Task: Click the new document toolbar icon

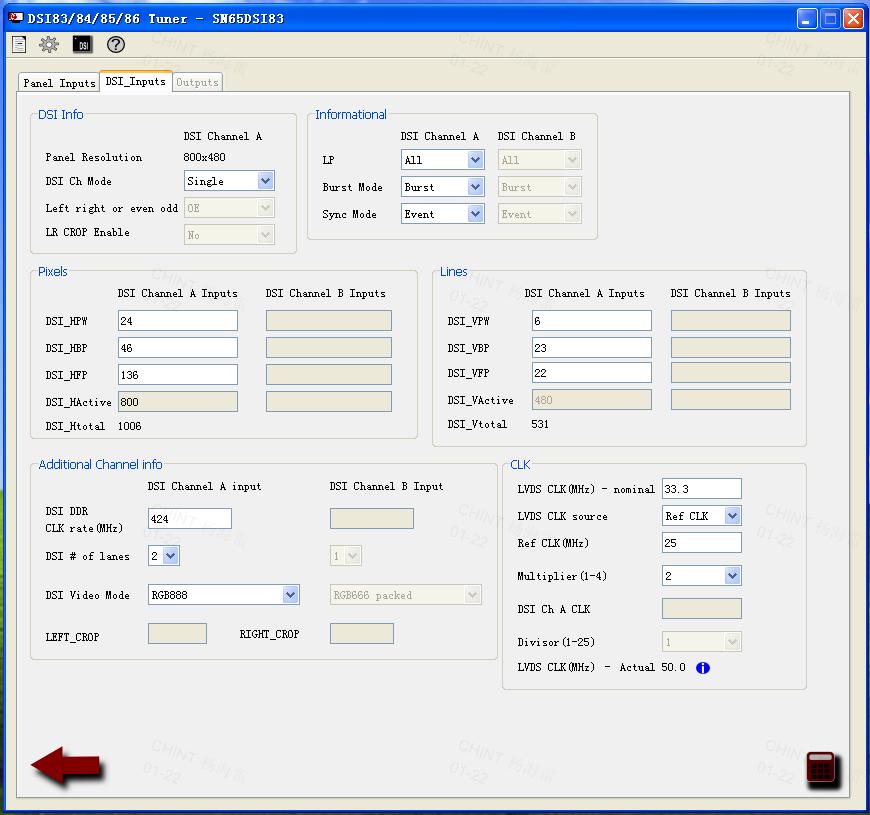Action: 19,44
